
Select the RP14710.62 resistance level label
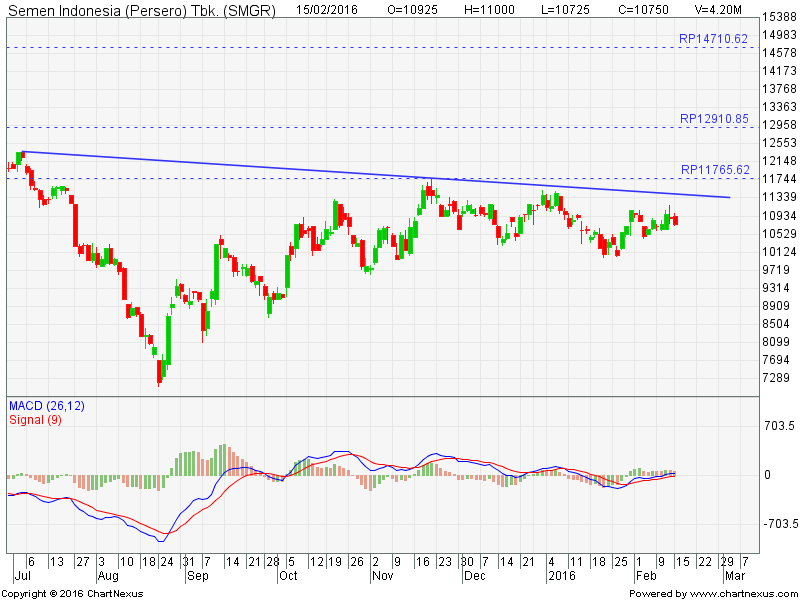(713, 39)
